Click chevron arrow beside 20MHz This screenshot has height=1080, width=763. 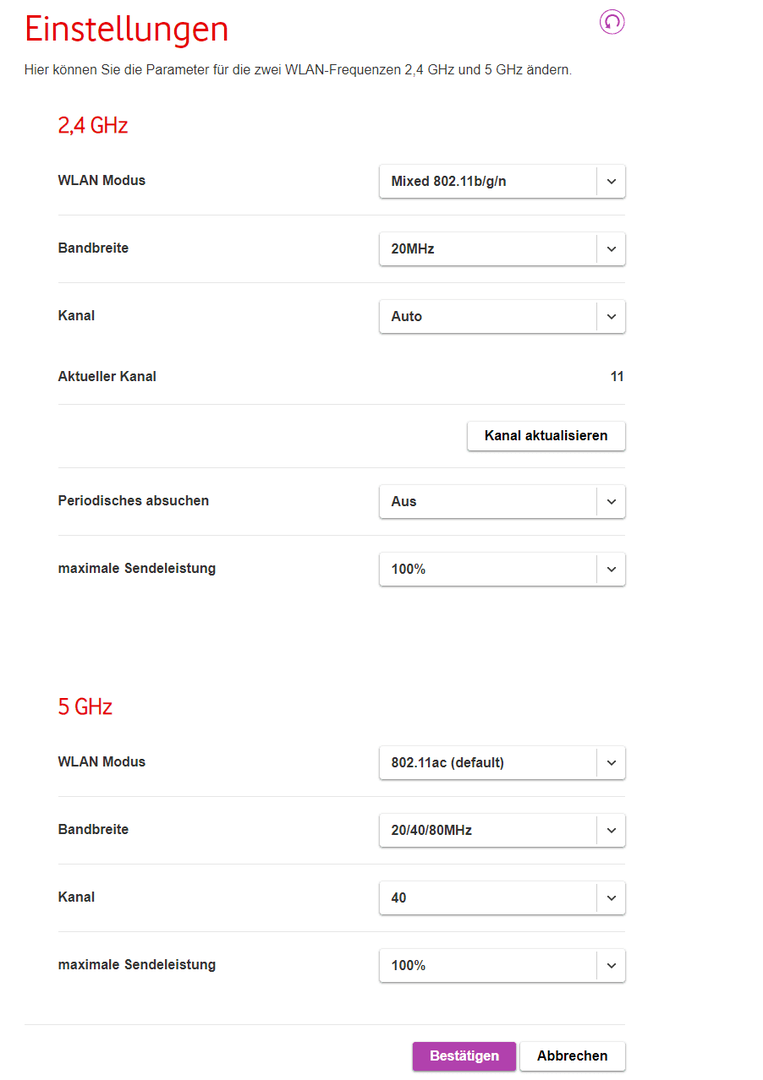[x=612, y=249]
